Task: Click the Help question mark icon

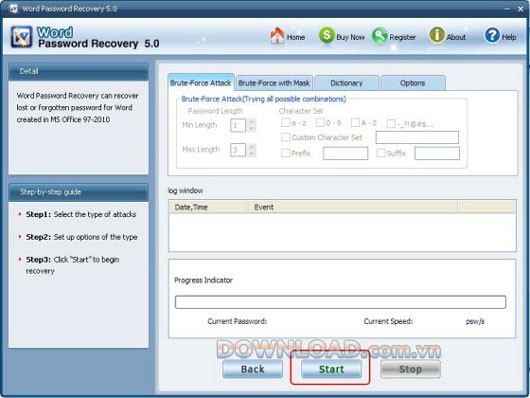Action: pyautogui.click(x=492, y=35)
